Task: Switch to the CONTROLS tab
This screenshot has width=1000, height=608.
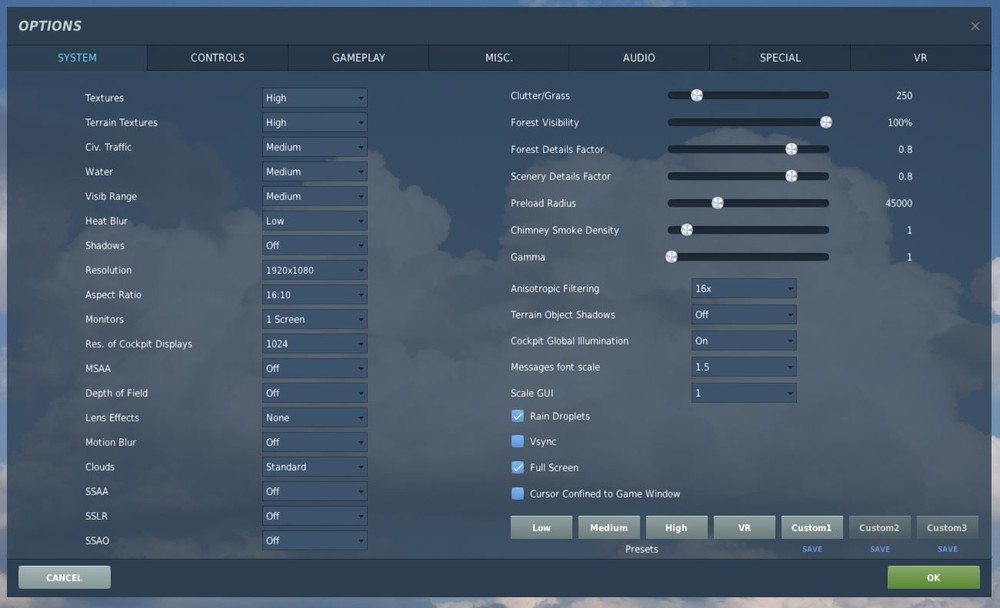Action: coord(216,57)
